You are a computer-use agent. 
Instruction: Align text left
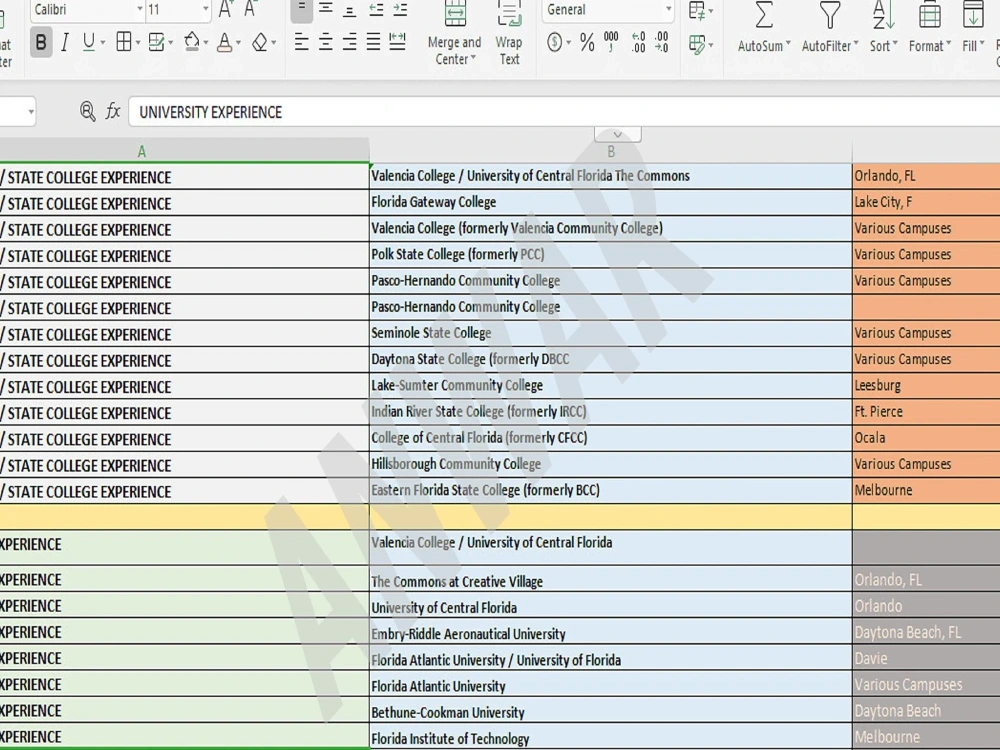click(x=302, y=43)
